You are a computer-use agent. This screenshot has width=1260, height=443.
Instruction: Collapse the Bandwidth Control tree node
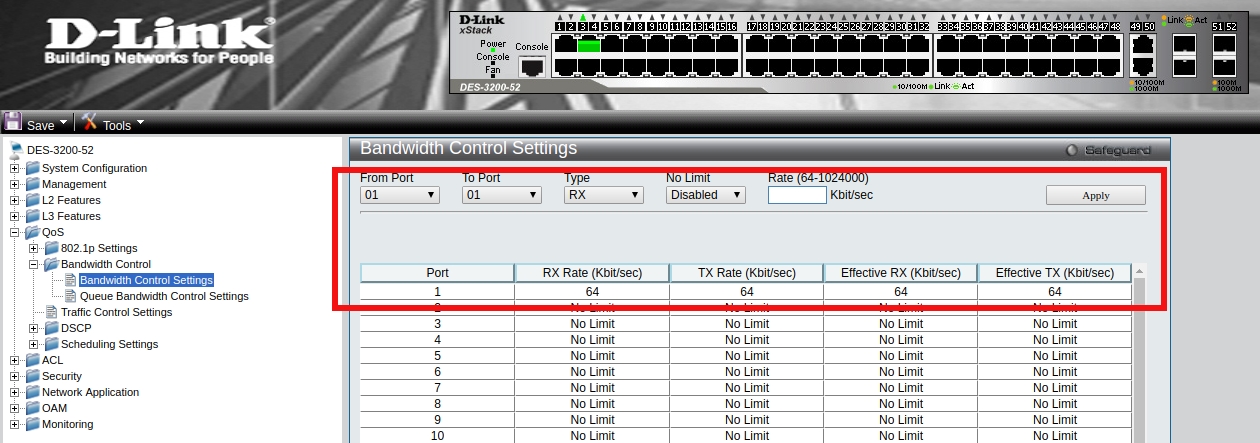coord(33,264)
